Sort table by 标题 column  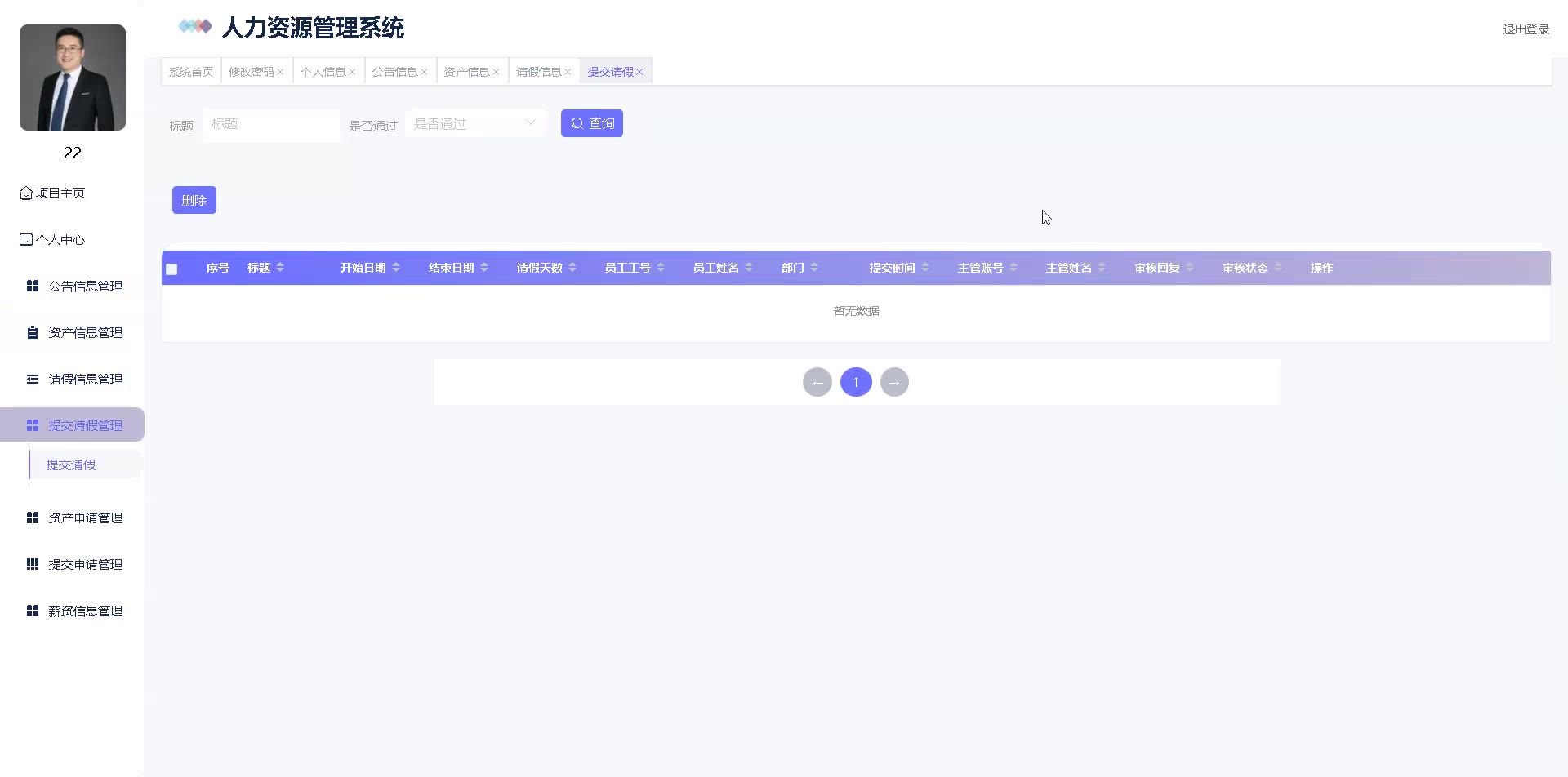coord(280,268)
